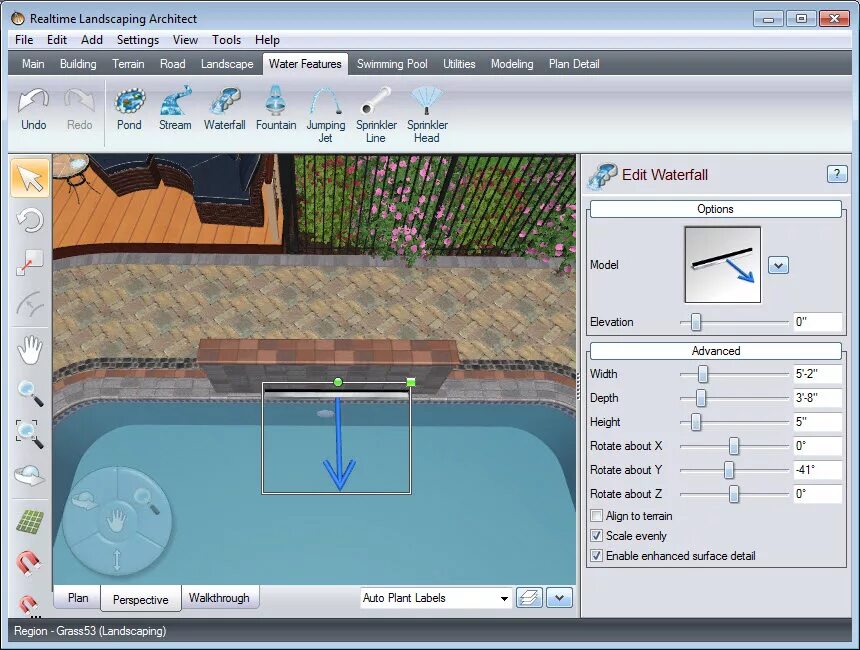Viewport: 860px width, 650px height.
Task: Click zoom magnifier in navigation wheel
Action: pyautogui.click(x=147, y=501)
